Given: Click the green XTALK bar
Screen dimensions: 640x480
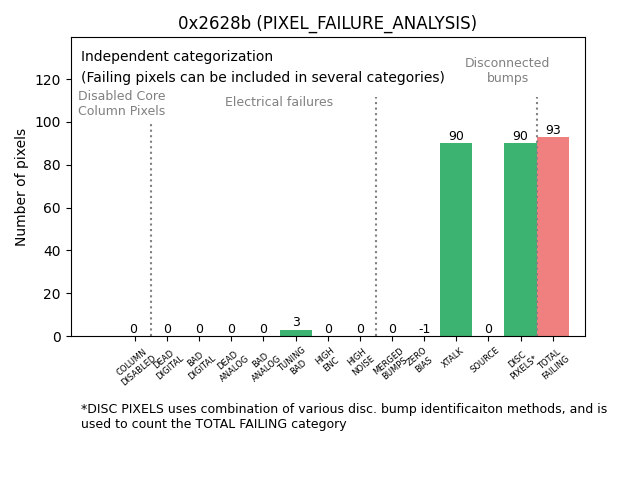Looking at the screenshot, I should pyautogui.click(x=456, y=240).
